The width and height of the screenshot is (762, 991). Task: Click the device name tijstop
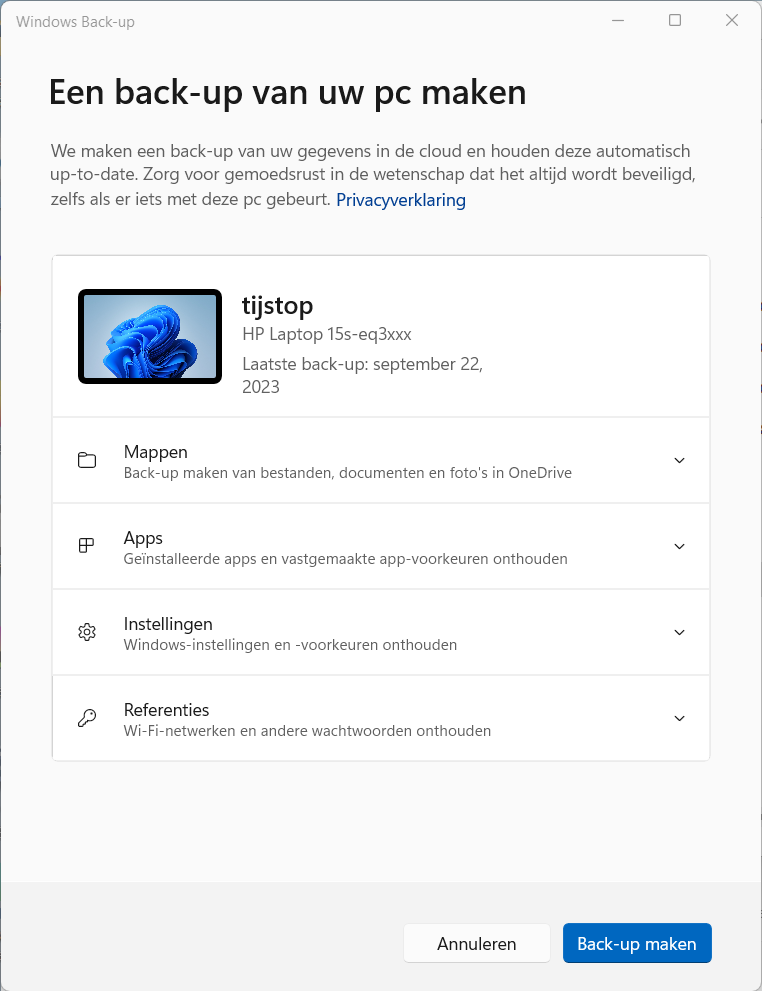(x=278, y=306)
